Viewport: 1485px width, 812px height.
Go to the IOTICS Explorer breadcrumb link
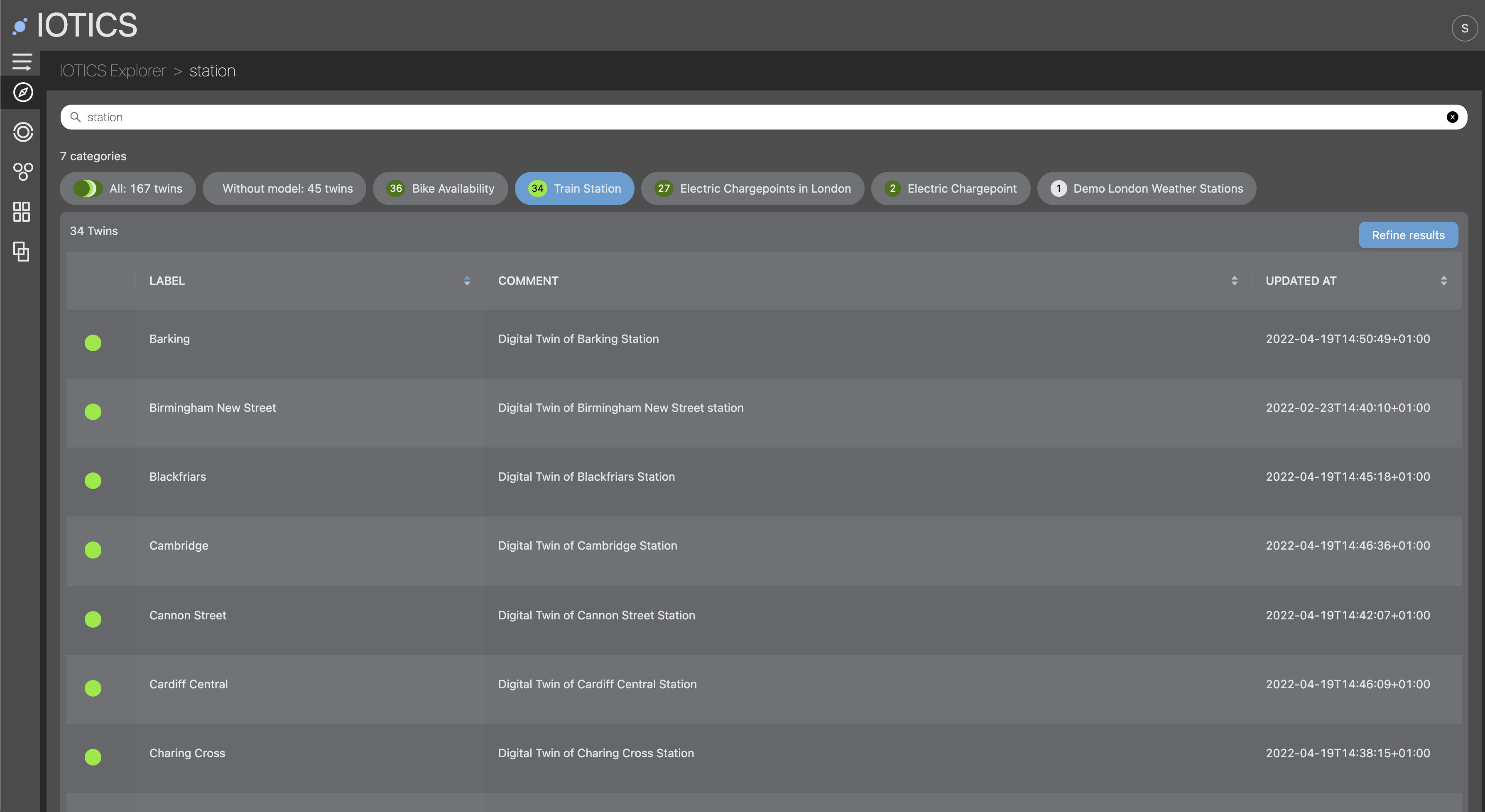pyautogui.click(x=113, y=71)
